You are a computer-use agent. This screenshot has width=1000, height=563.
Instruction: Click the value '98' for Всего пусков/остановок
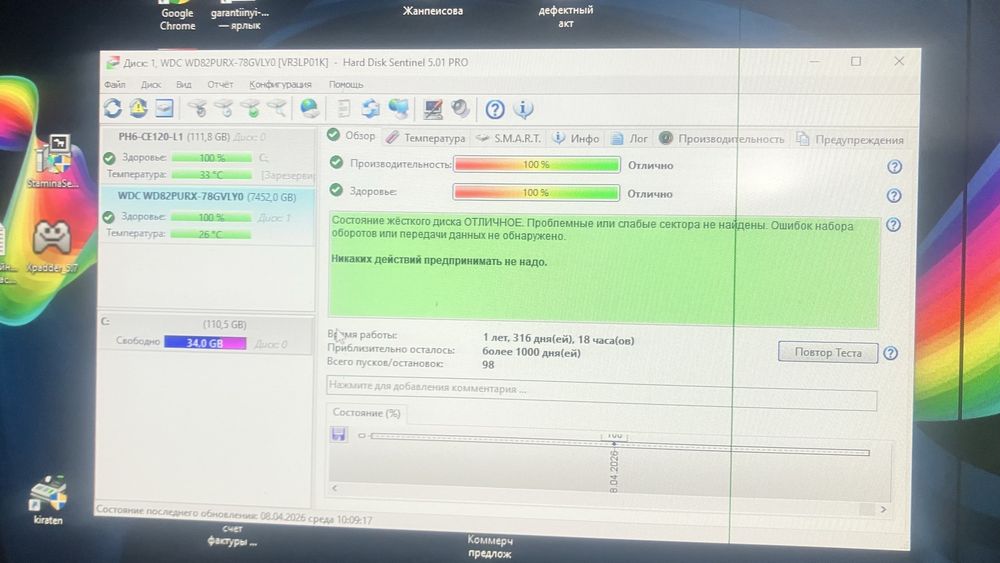click(488, 365)
